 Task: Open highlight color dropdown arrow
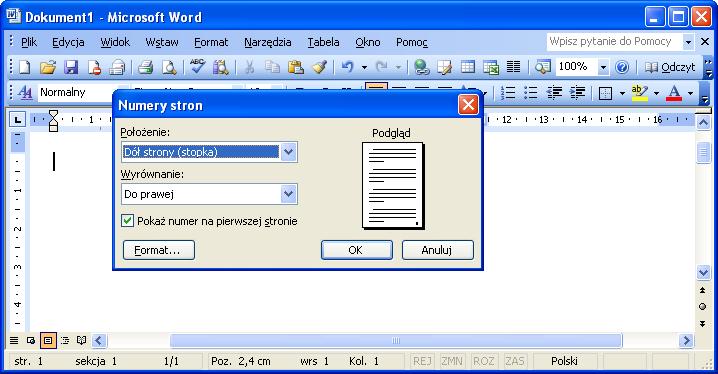pyautogui.click(x=656, y=93)
